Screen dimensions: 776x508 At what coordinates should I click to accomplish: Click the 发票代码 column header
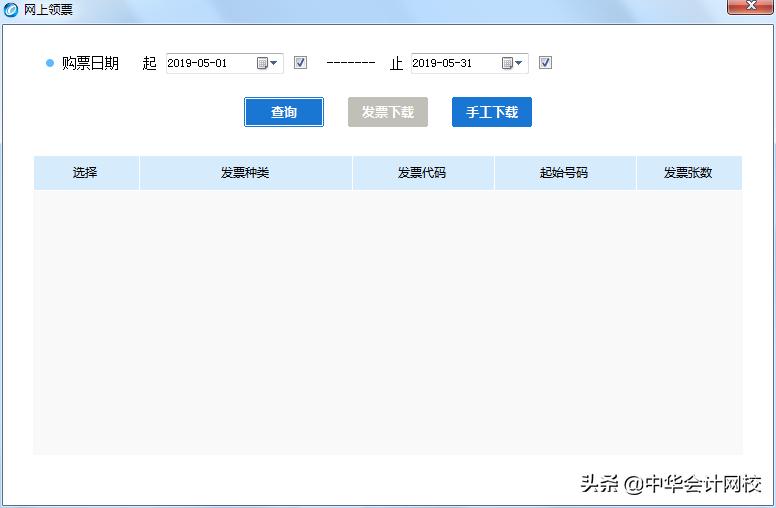(x=423, y=173)
